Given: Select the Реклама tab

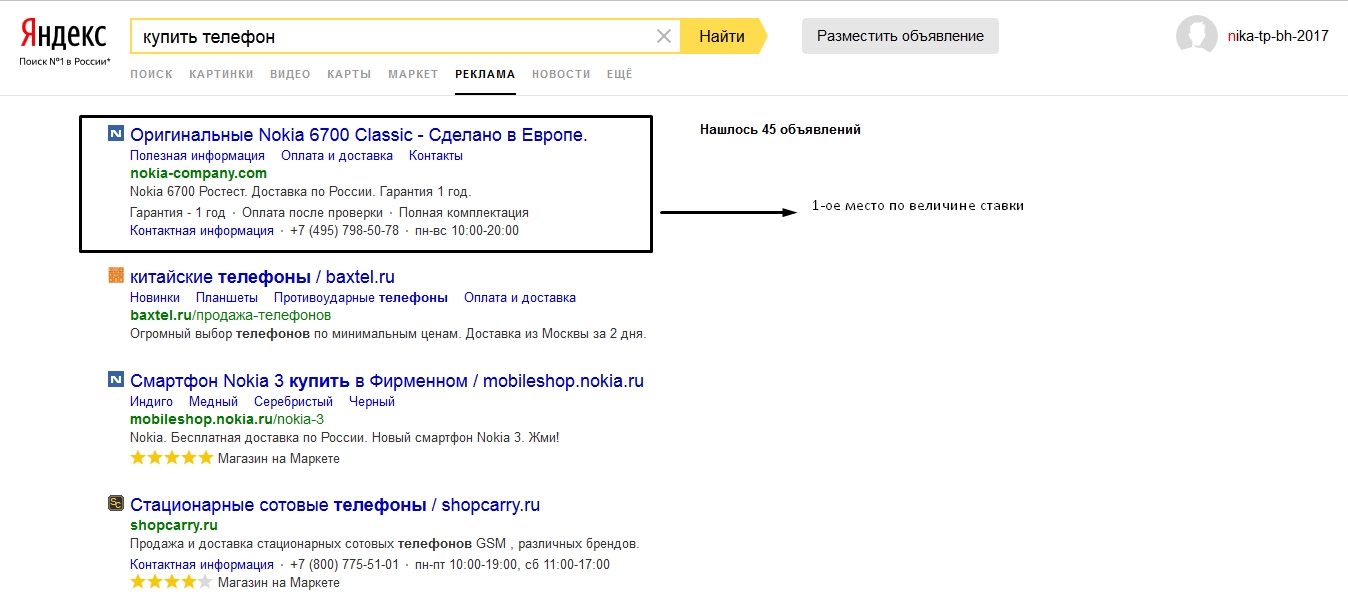Looking at the screenshot, I should 485,74.
